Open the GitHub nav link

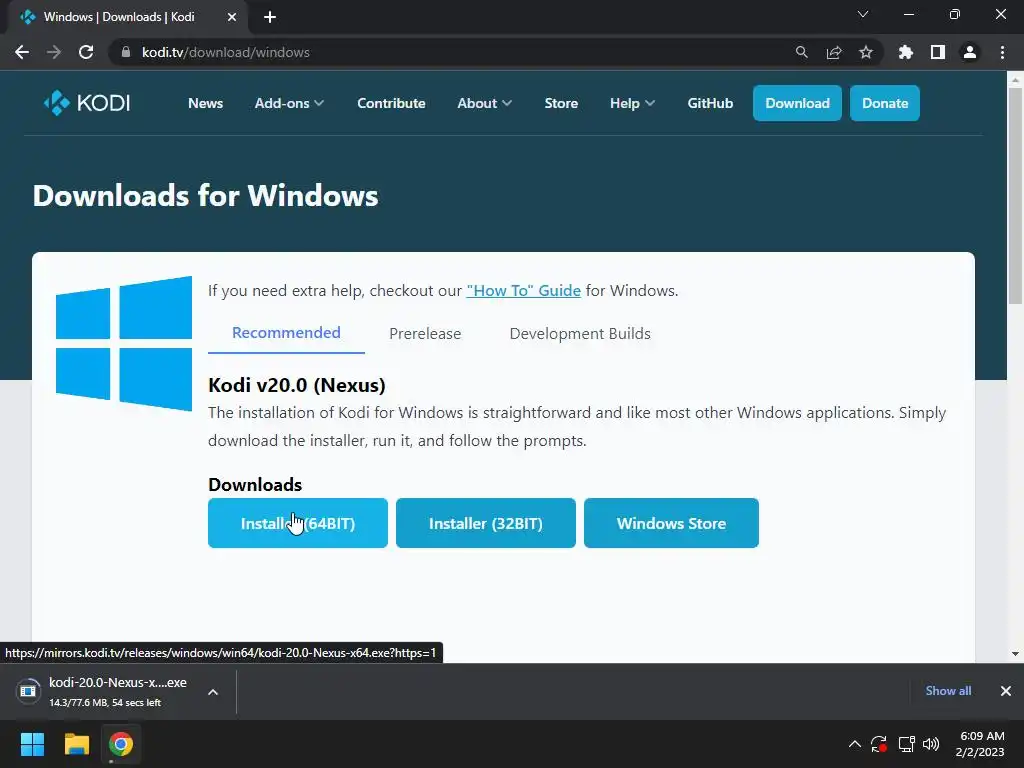pos(710,103)
